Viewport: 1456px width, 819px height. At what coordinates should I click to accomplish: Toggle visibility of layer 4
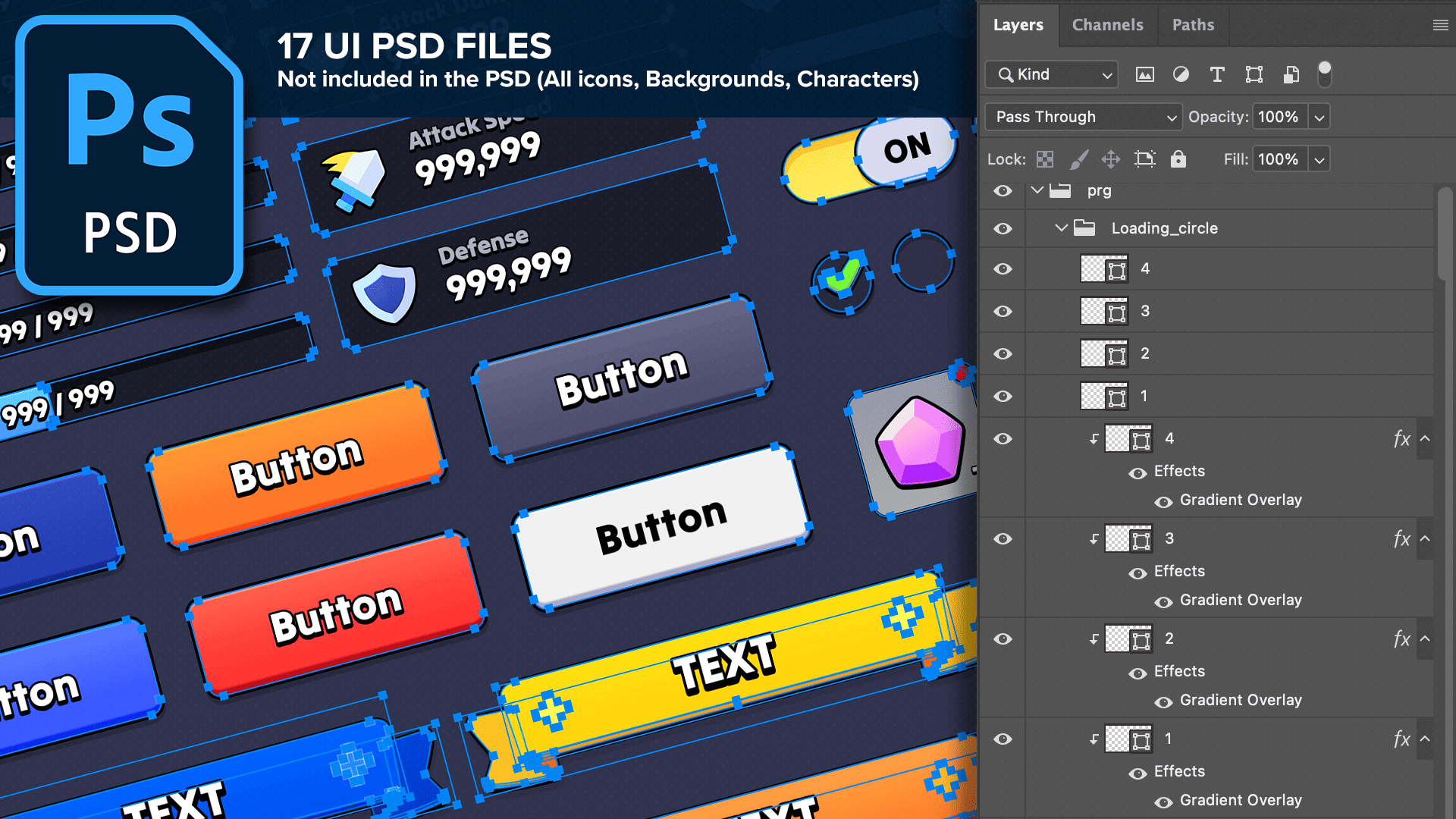click(x=1003, y=268)
